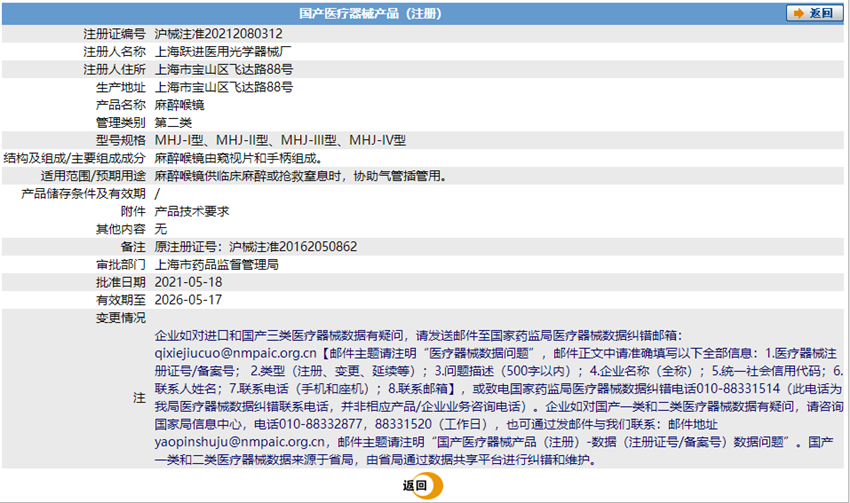The height and width of the screenshot is (503, 850).
Task: Click the expiry date 2026-05-17
Action: (188, 300)
